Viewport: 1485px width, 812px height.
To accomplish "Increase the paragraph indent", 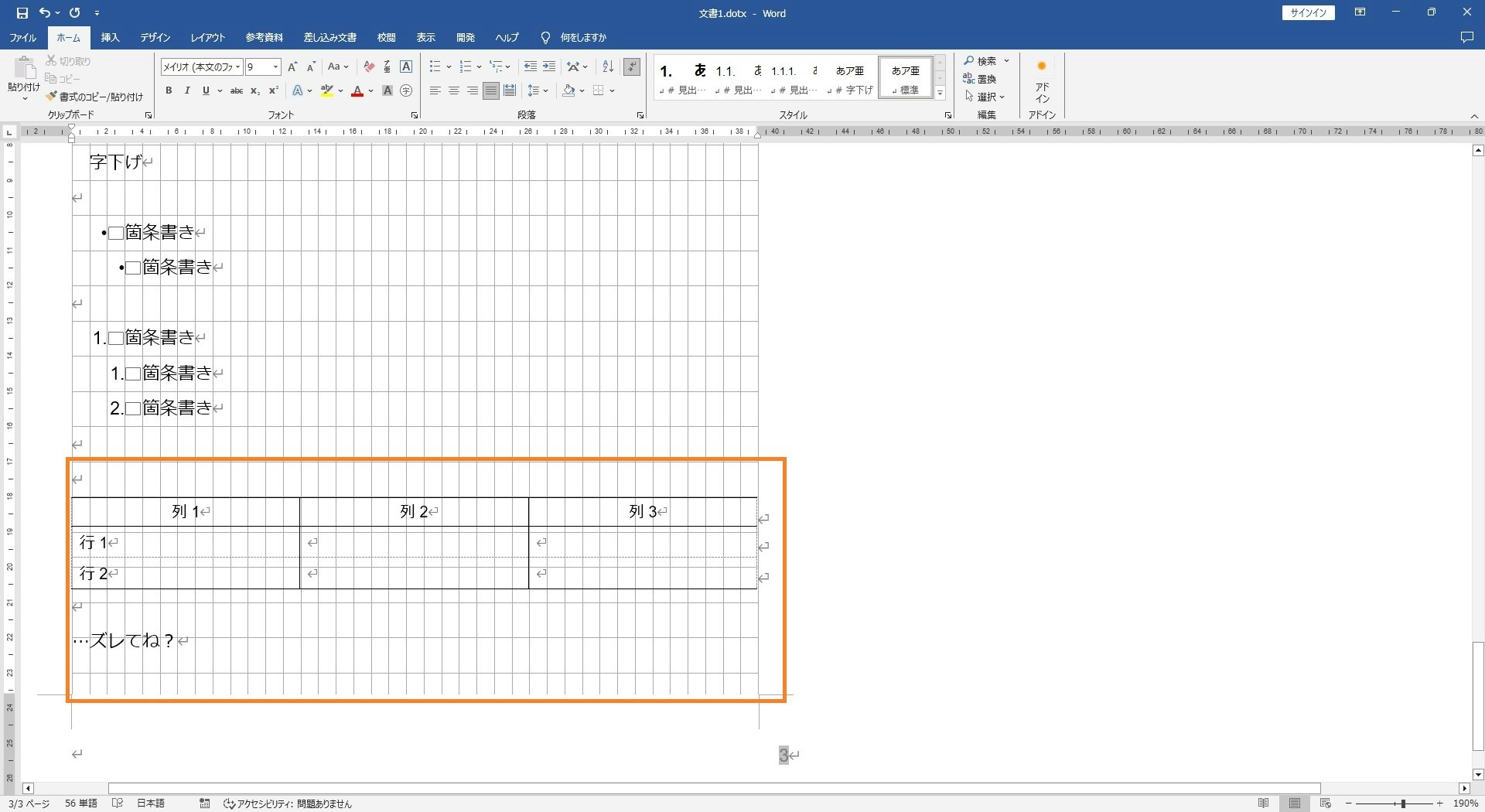I will [x=549, y=67].
